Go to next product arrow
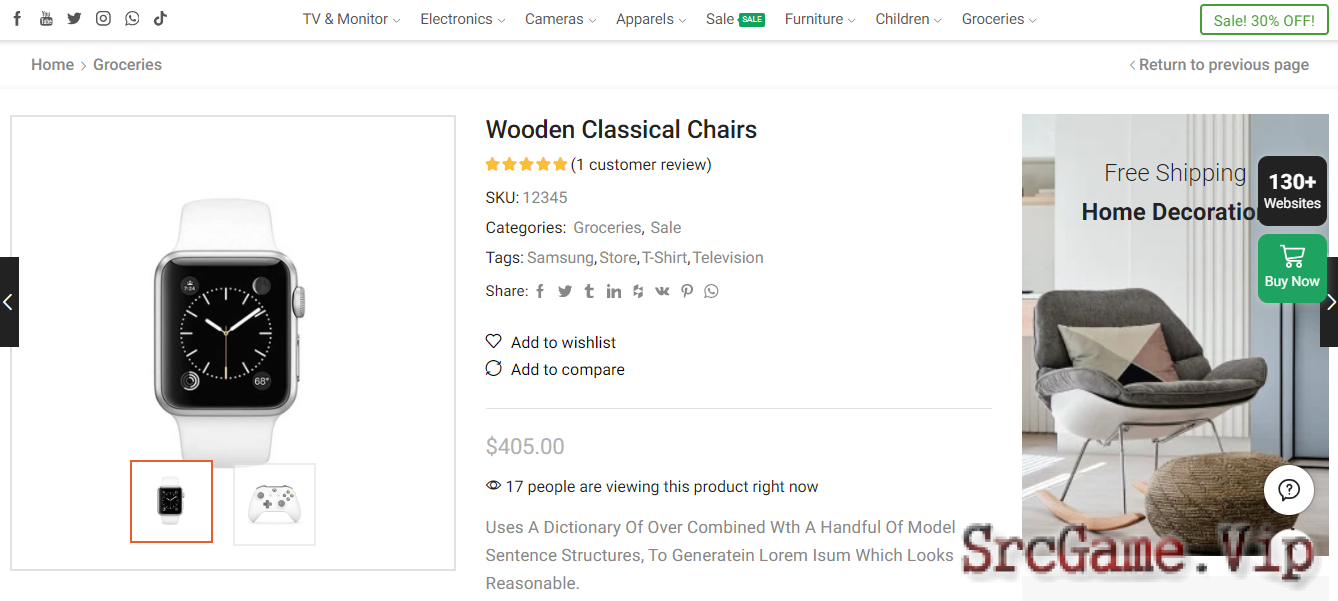 coord(1329,302)
